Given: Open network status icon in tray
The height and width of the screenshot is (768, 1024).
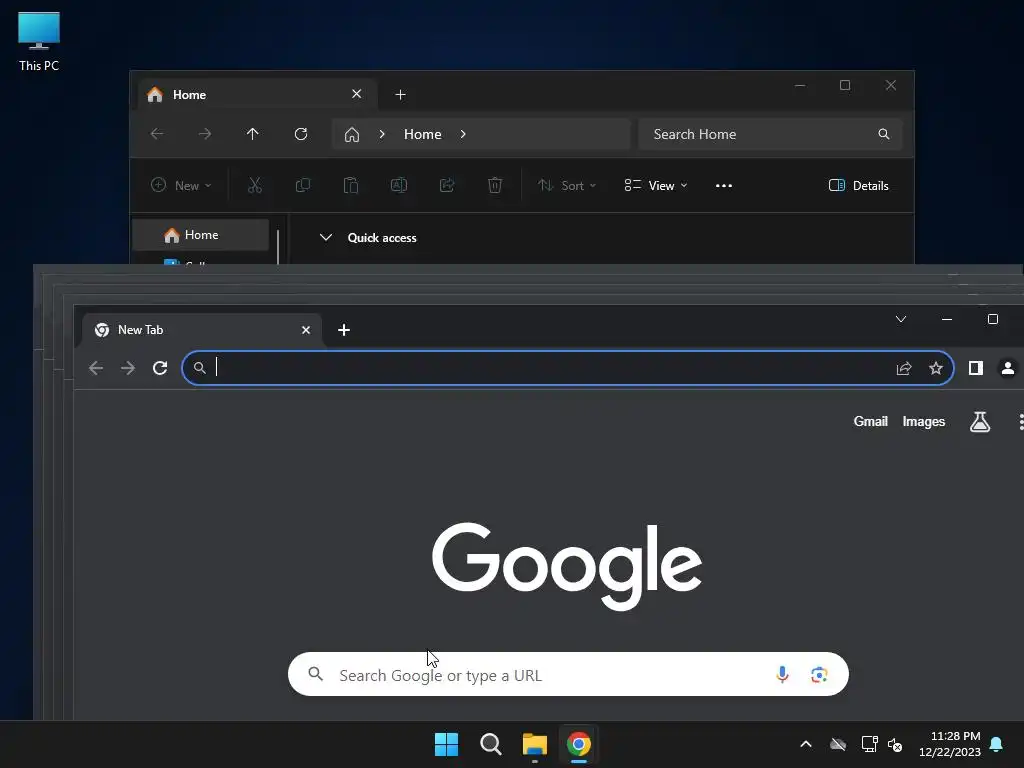Looking at the screenshot, I should pyautogui.click(x=869, y=744).
